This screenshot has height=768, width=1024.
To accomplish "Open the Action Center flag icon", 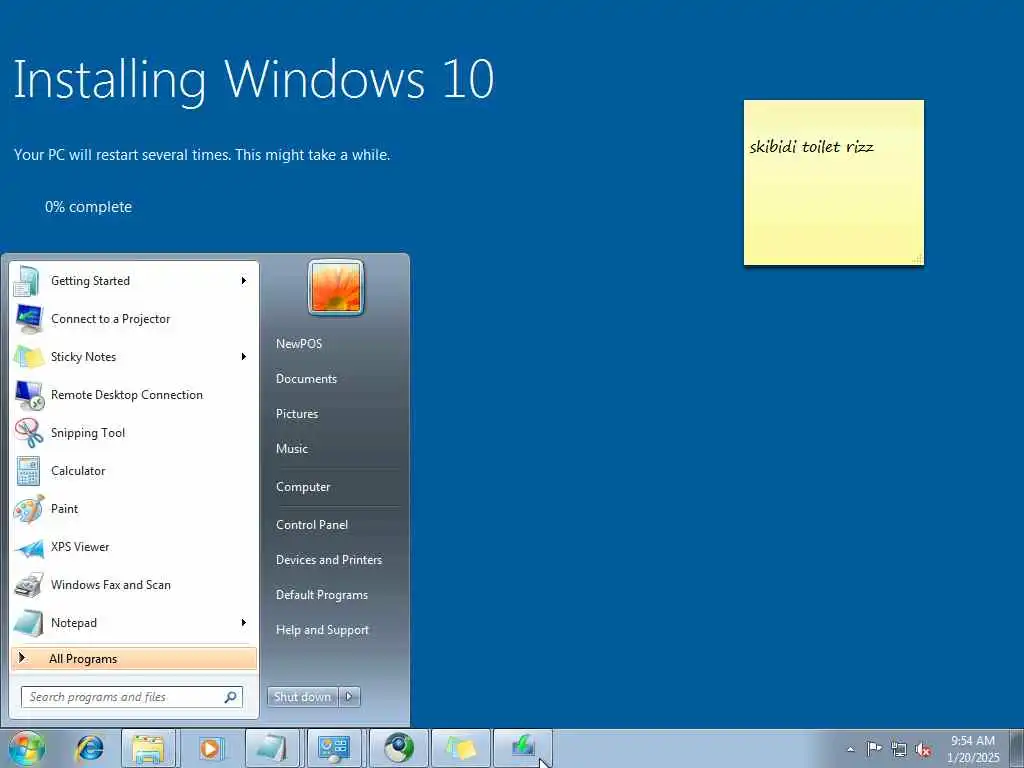I will coord(874,748).
